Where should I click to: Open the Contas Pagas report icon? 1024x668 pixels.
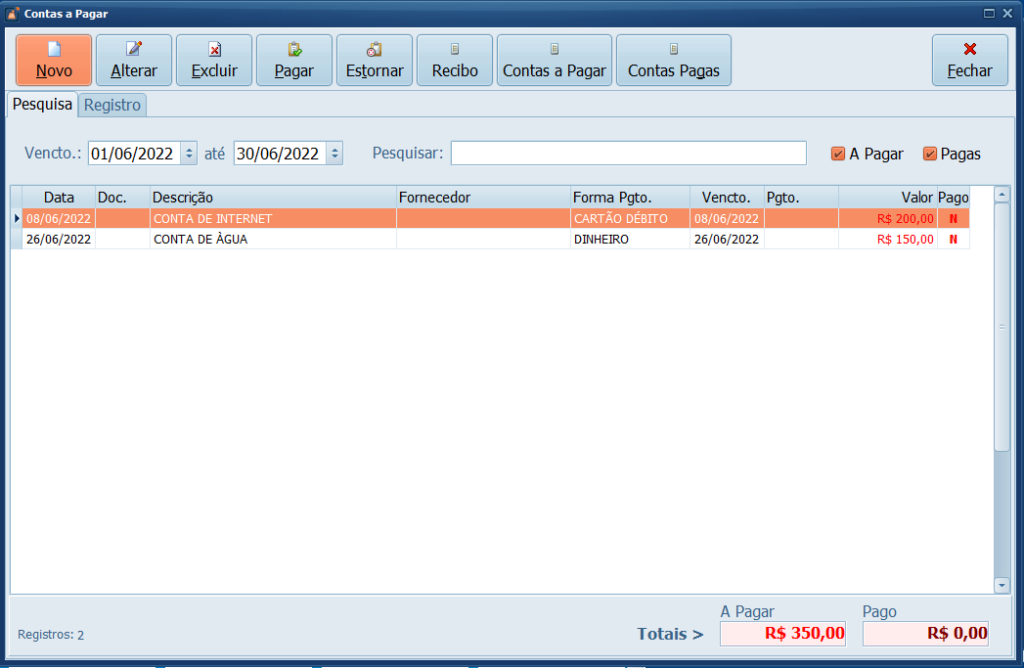pyautogui.click(x=673, y=49)
